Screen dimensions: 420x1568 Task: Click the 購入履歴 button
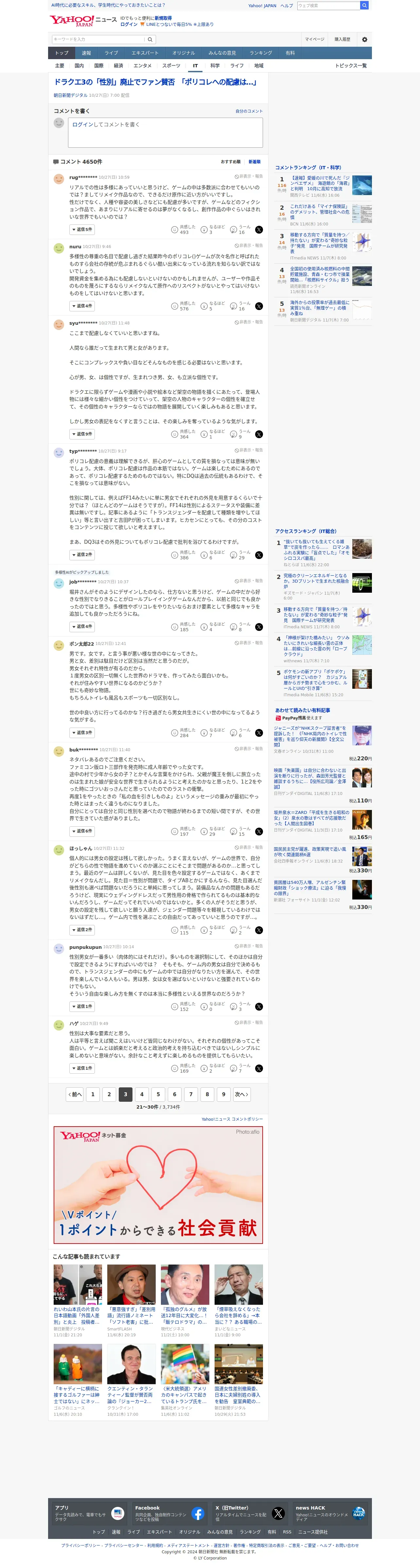click(x=342, y=40)
